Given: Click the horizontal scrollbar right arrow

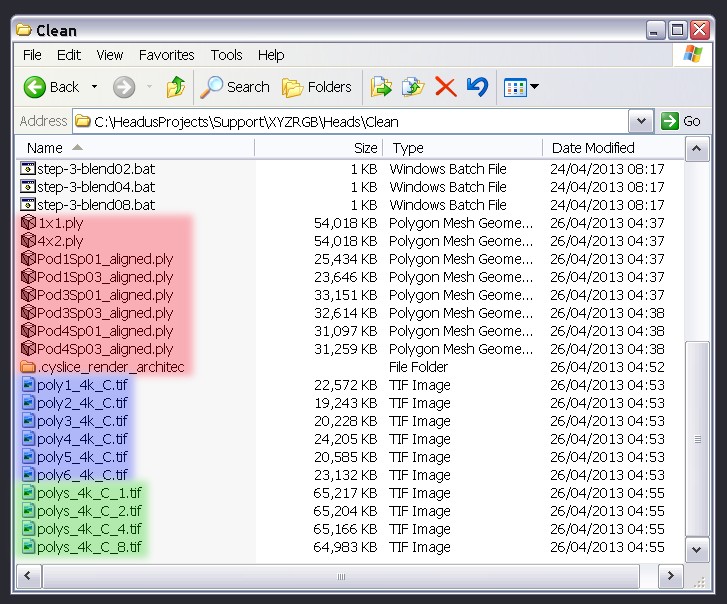Looking at the screenshot, I should point(670,576).
